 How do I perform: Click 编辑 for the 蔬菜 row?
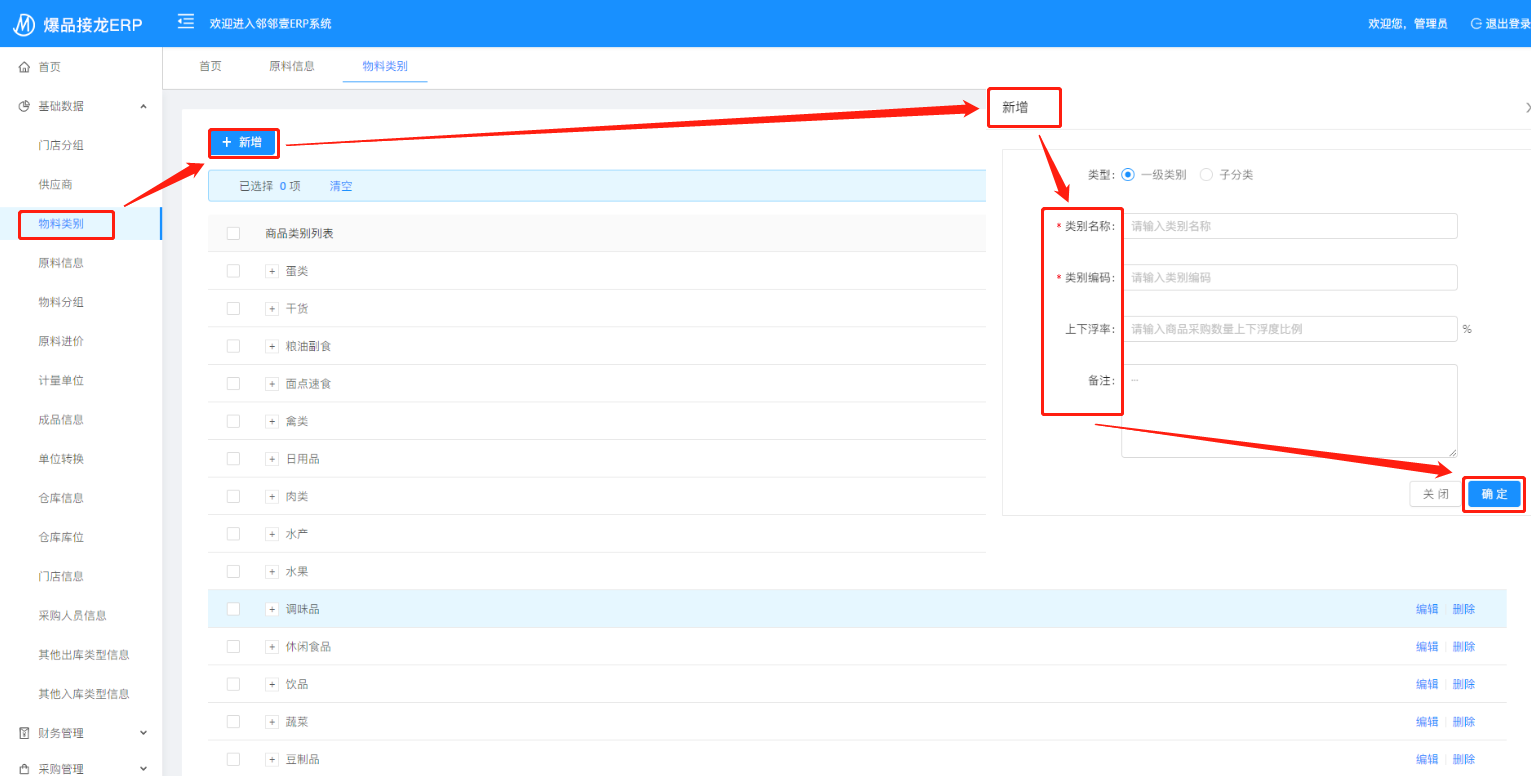click(x=1427, y=721)
